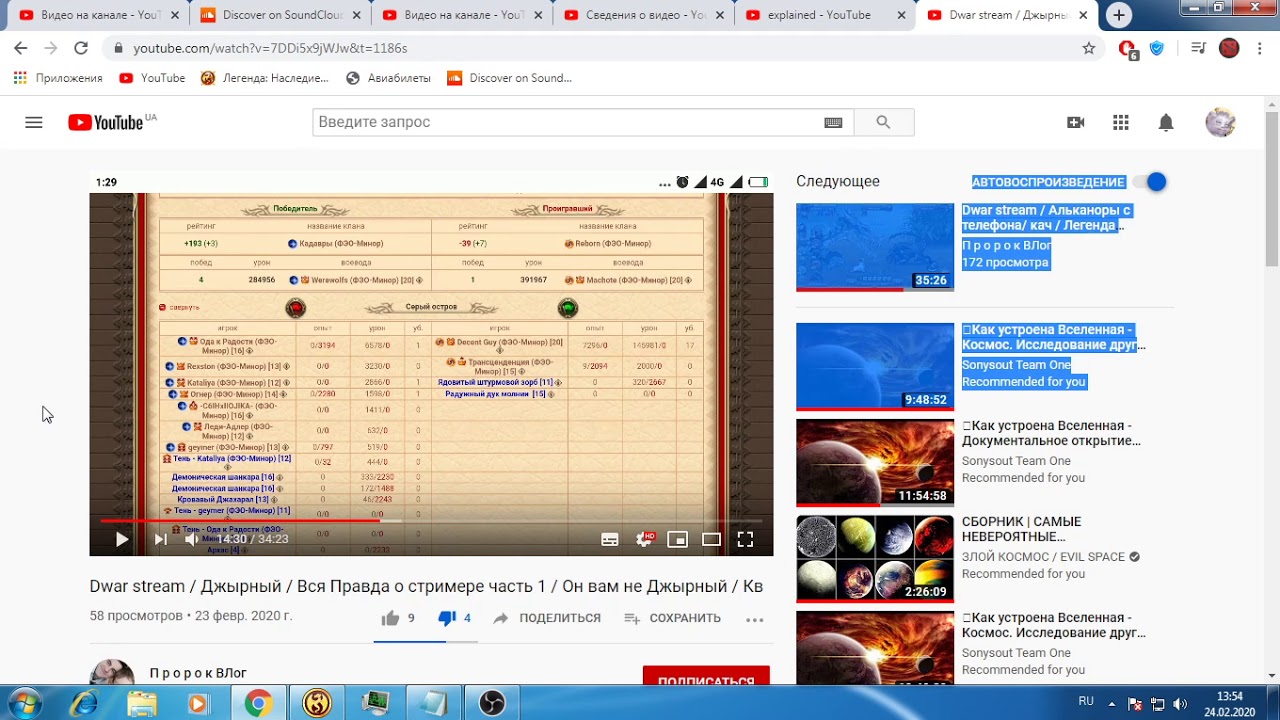Open a new browser tab

pos(1119,15)
